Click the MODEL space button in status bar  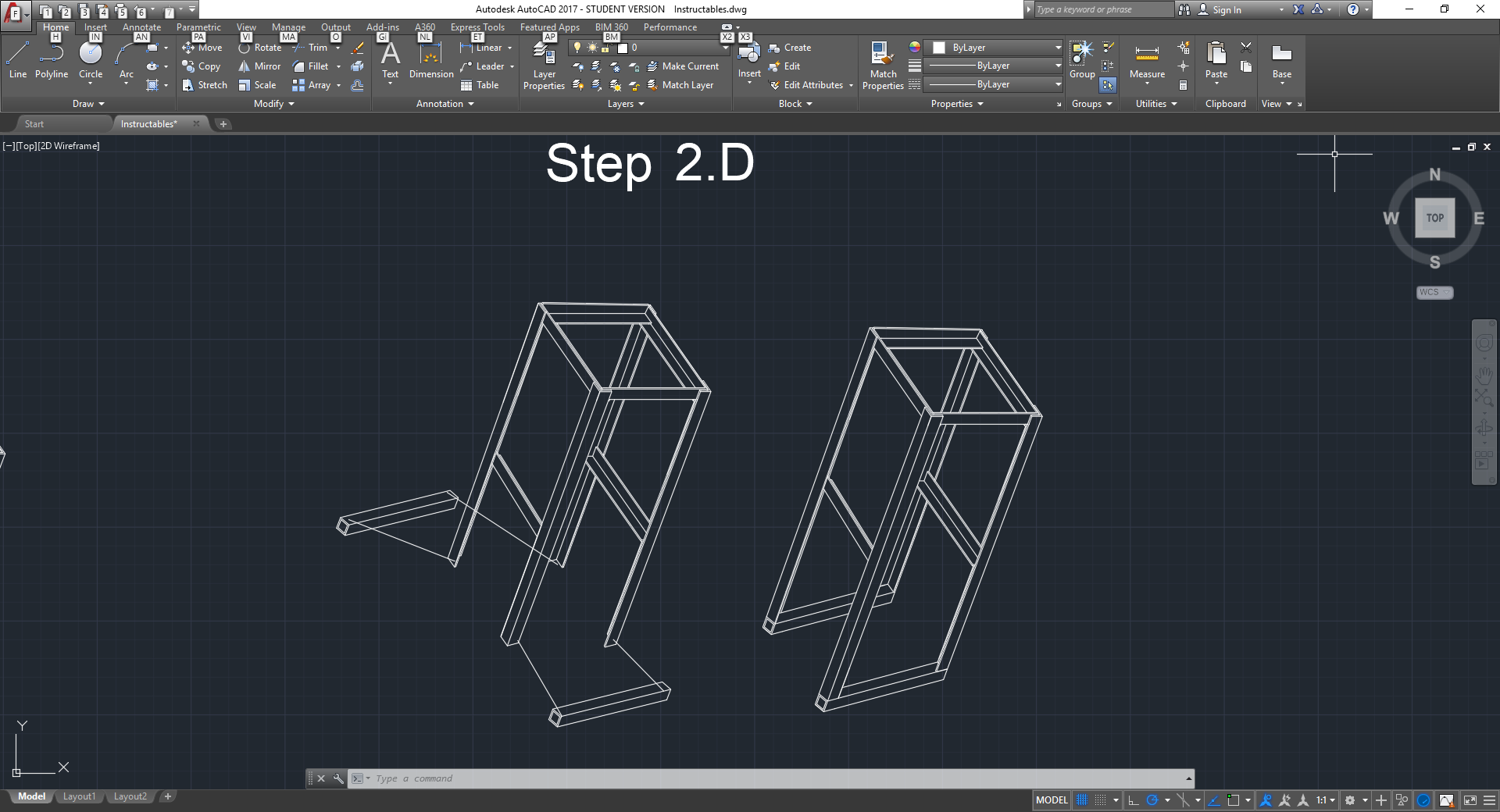[1052, 800]
